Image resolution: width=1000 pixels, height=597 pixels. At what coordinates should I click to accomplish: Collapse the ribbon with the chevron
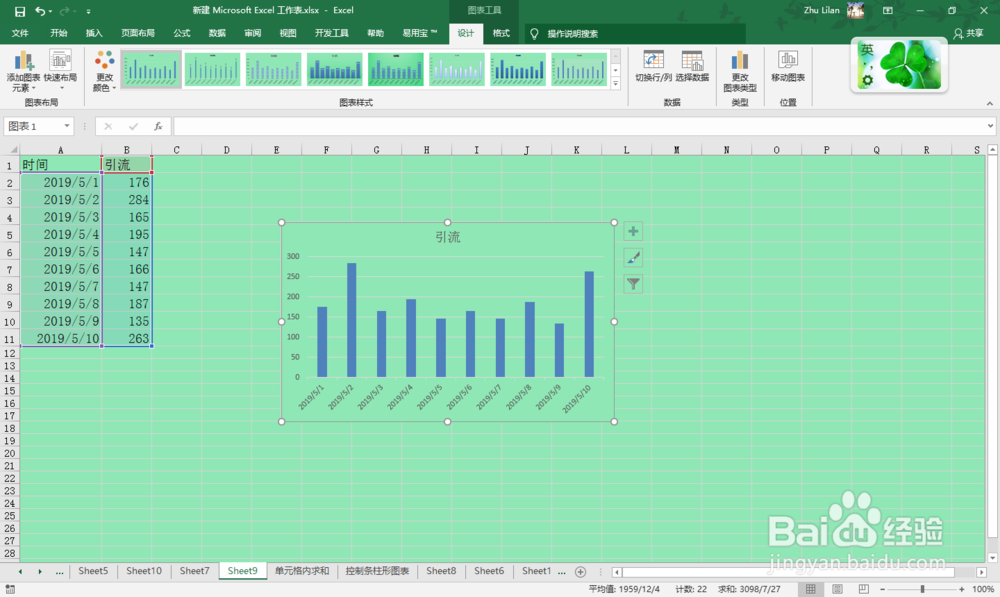[989, 103]
